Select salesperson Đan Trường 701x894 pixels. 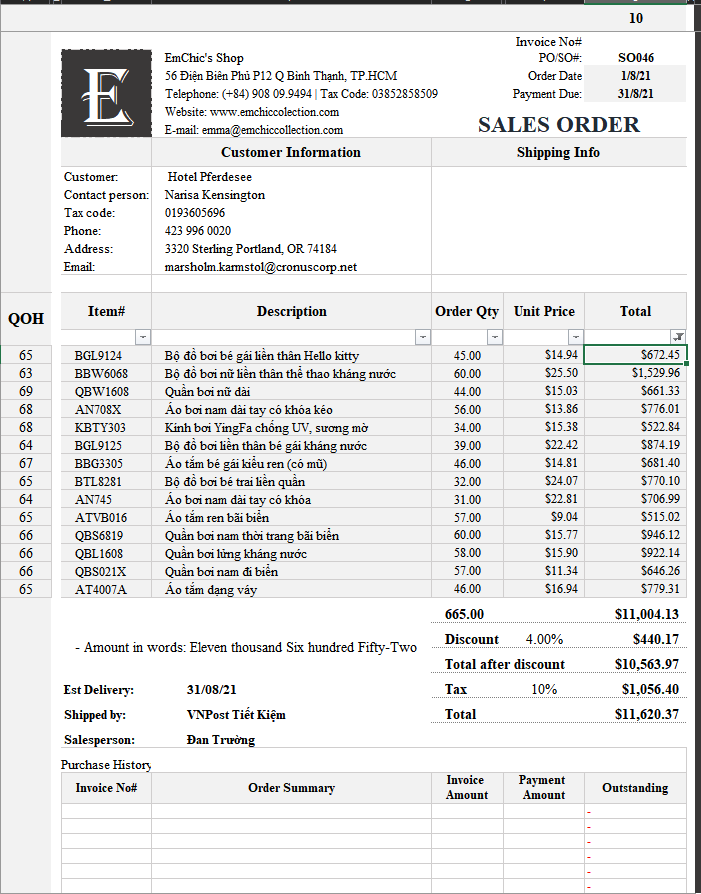pyautogui.click(x=221, y=739)
